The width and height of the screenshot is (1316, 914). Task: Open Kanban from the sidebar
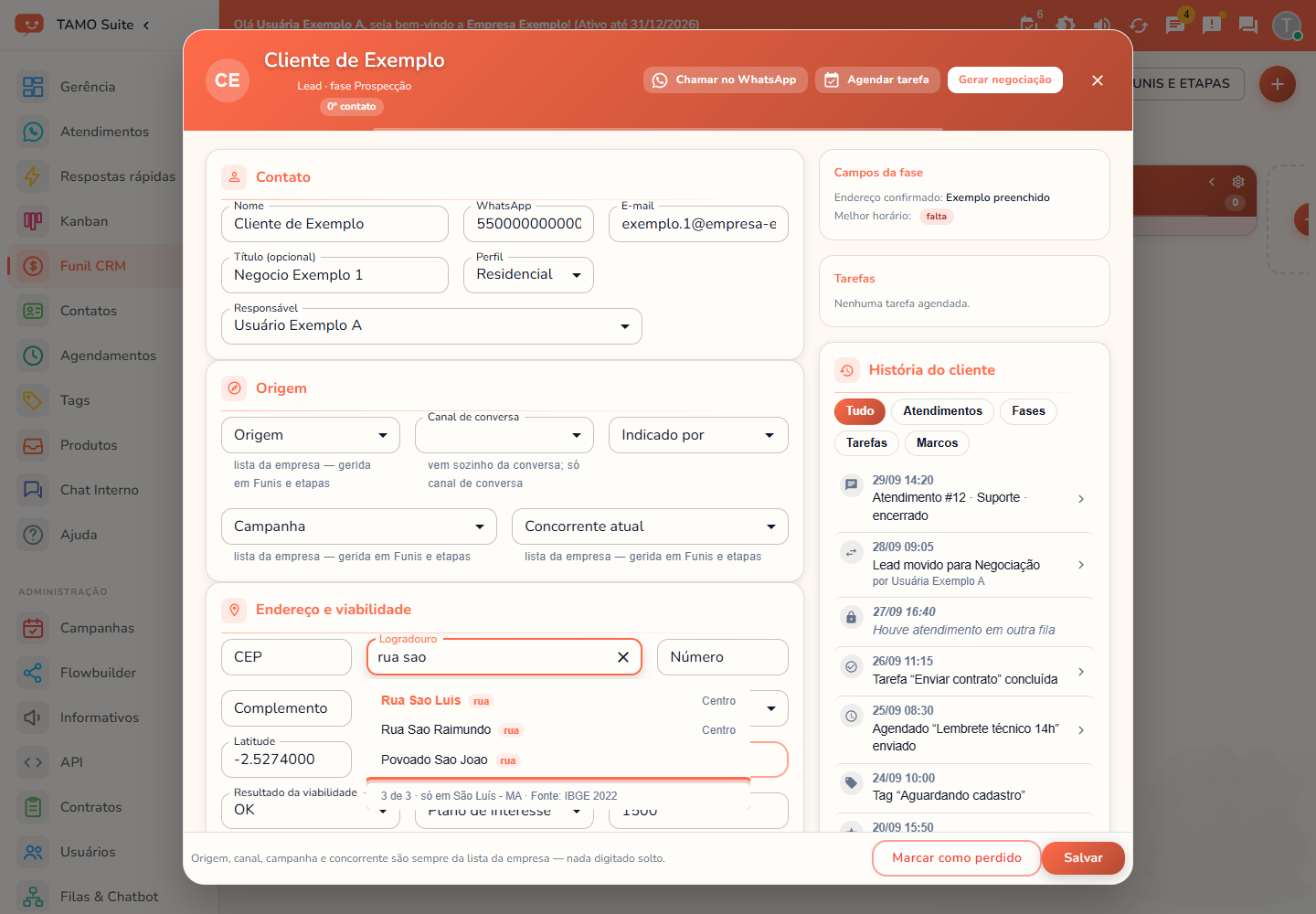pyautogui.click(x=84, y=221)
